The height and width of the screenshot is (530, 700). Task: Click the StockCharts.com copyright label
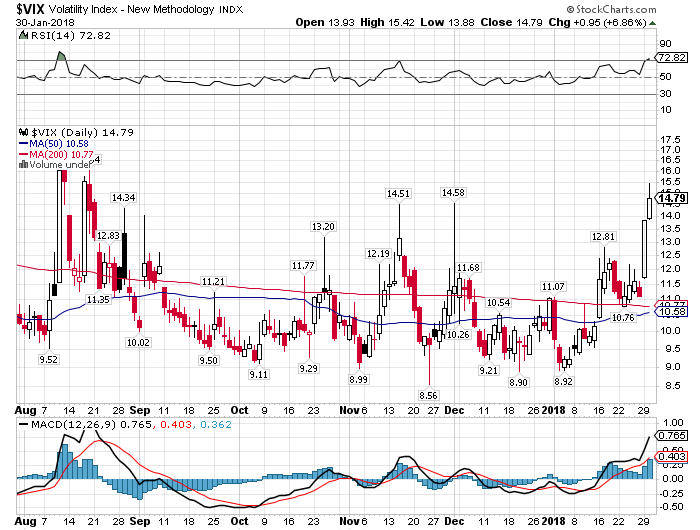click(611, 9)
